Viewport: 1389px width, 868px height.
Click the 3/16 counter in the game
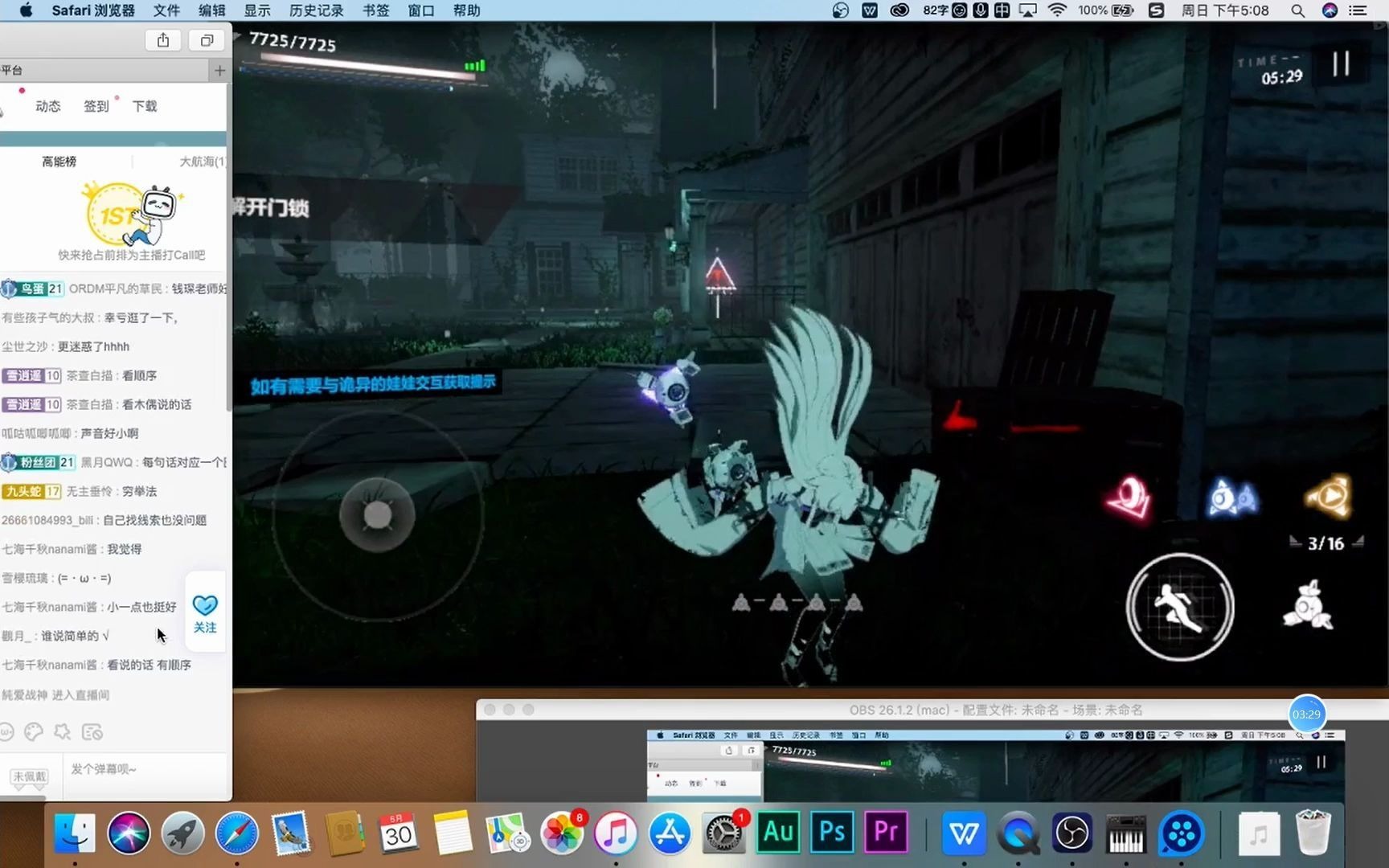click(1325, 543)
